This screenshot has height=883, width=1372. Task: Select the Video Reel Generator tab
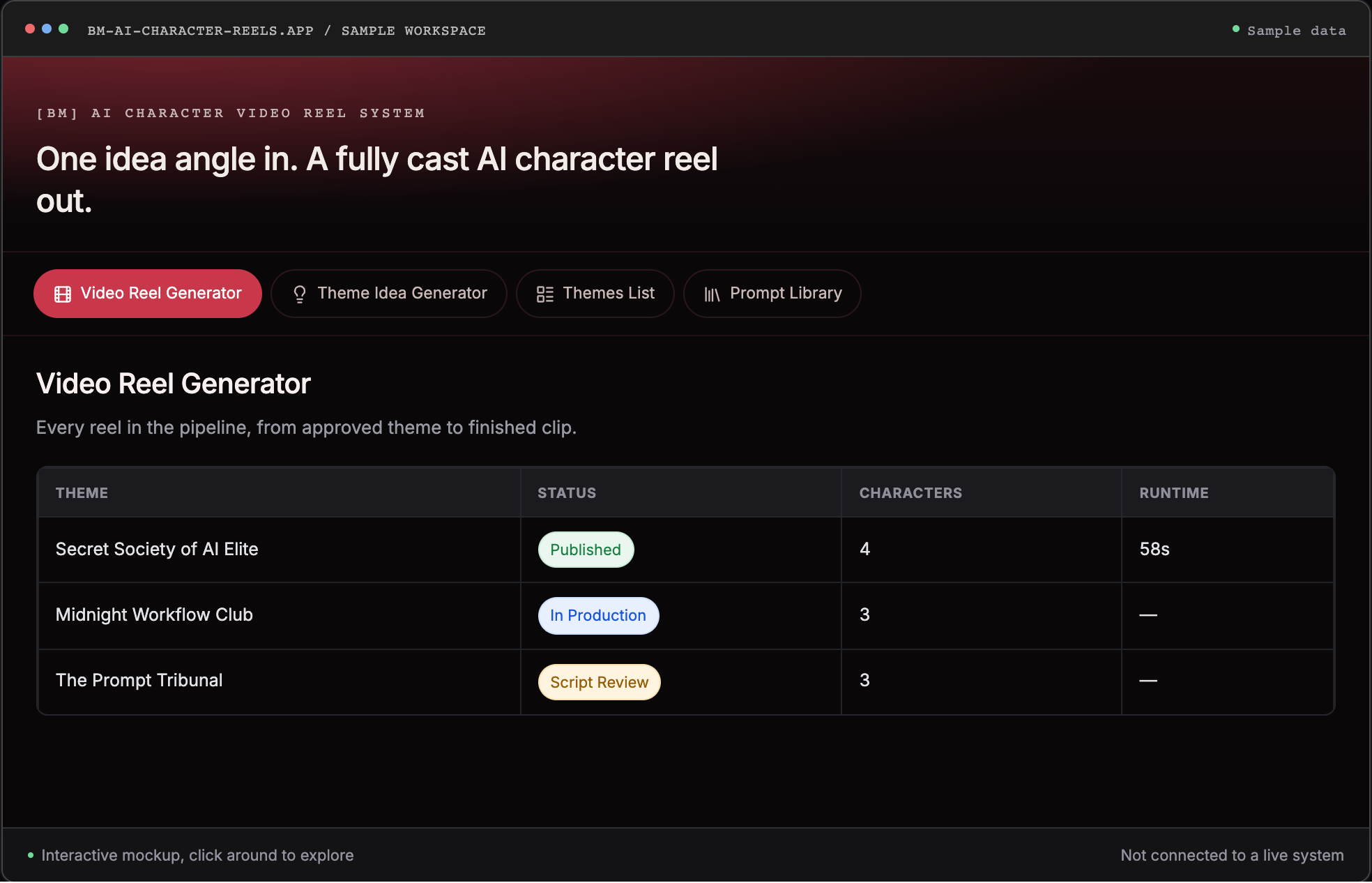coord(148,294)
